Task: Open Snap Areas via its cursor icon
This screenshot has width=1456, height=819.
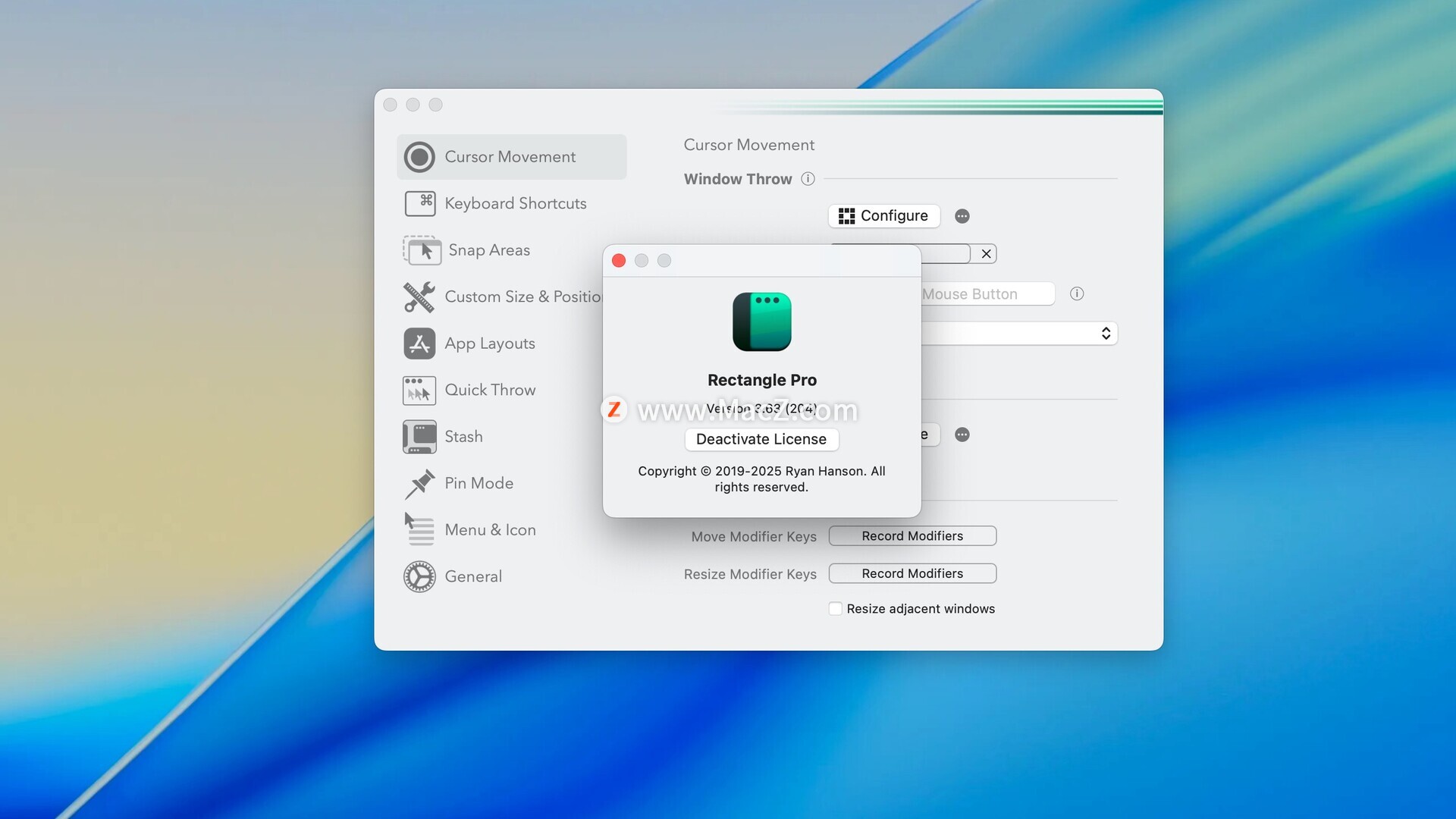Action: coord(422,250)
